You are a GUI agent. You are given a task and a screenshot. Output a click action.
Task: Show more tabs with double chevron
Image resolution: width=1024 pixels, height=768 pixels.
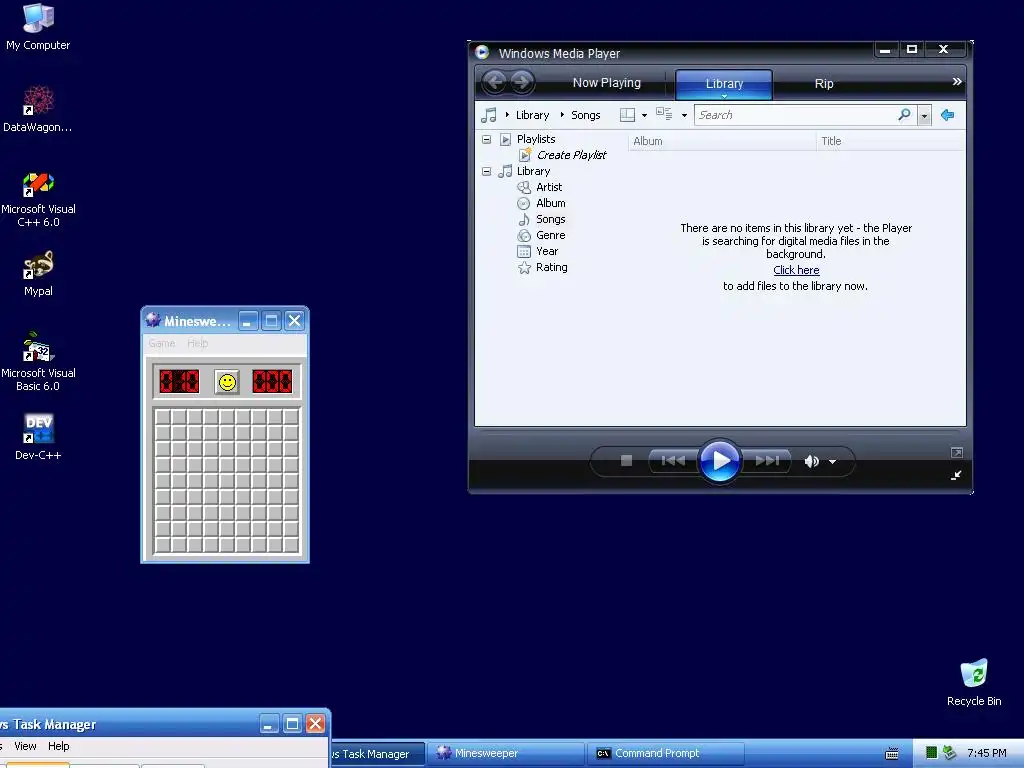tap(957, 82)
